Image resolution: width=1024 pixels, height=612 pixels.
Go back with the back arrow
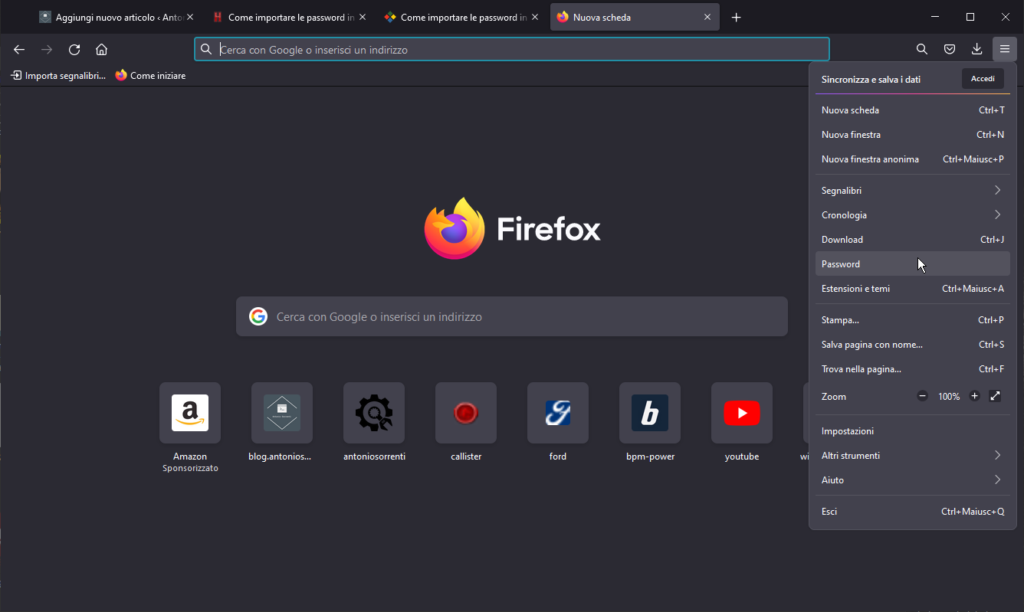[x=19, y=50]
